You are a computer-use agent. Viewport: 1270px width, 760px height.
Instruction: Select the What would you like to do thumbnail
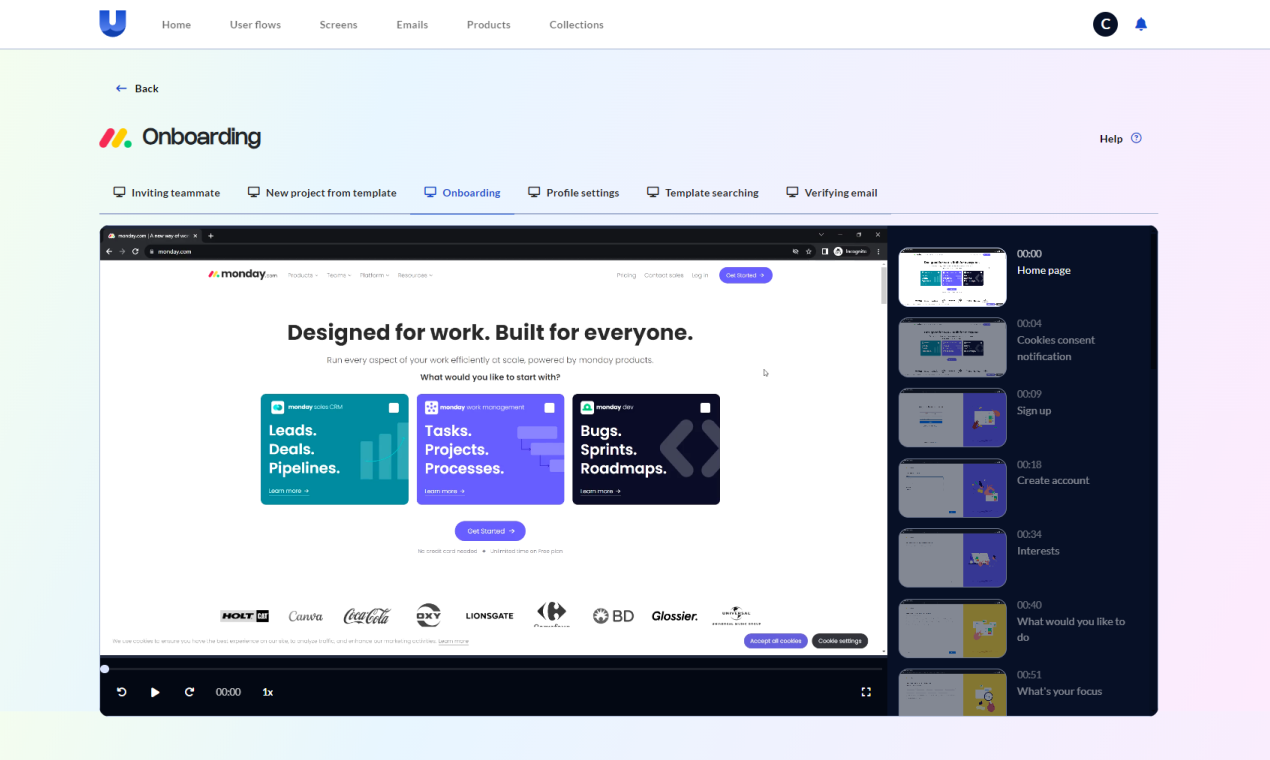click(x=952, y=628)
